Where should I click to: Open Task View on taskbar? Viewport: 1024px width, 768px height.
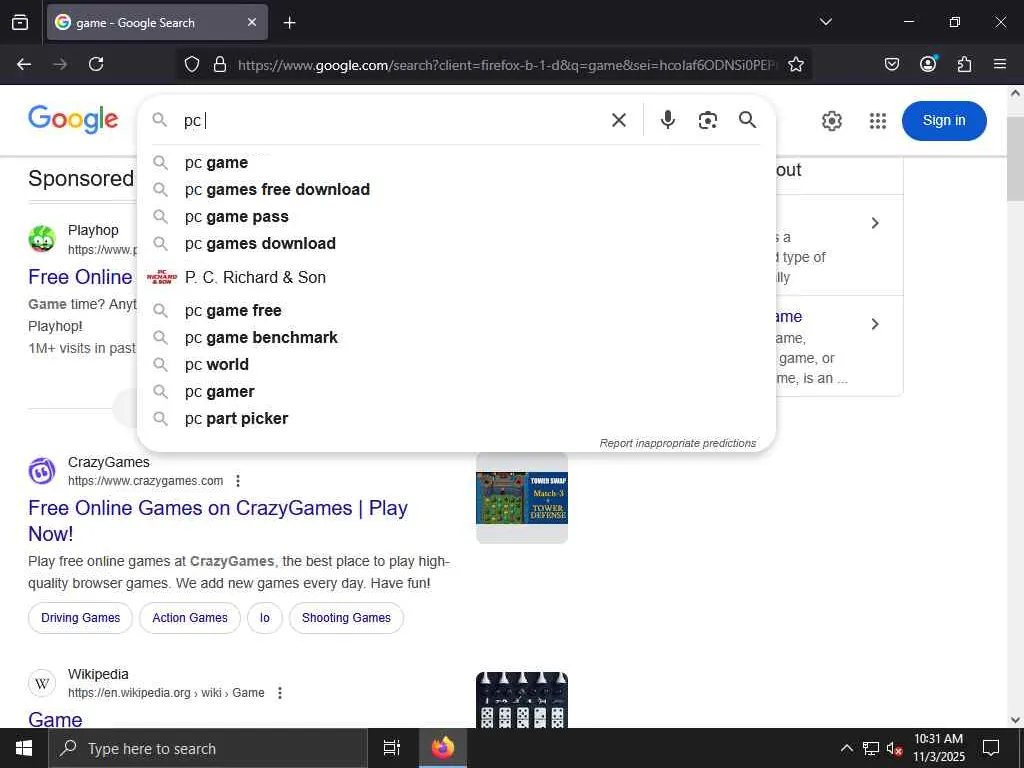point(391,748)
